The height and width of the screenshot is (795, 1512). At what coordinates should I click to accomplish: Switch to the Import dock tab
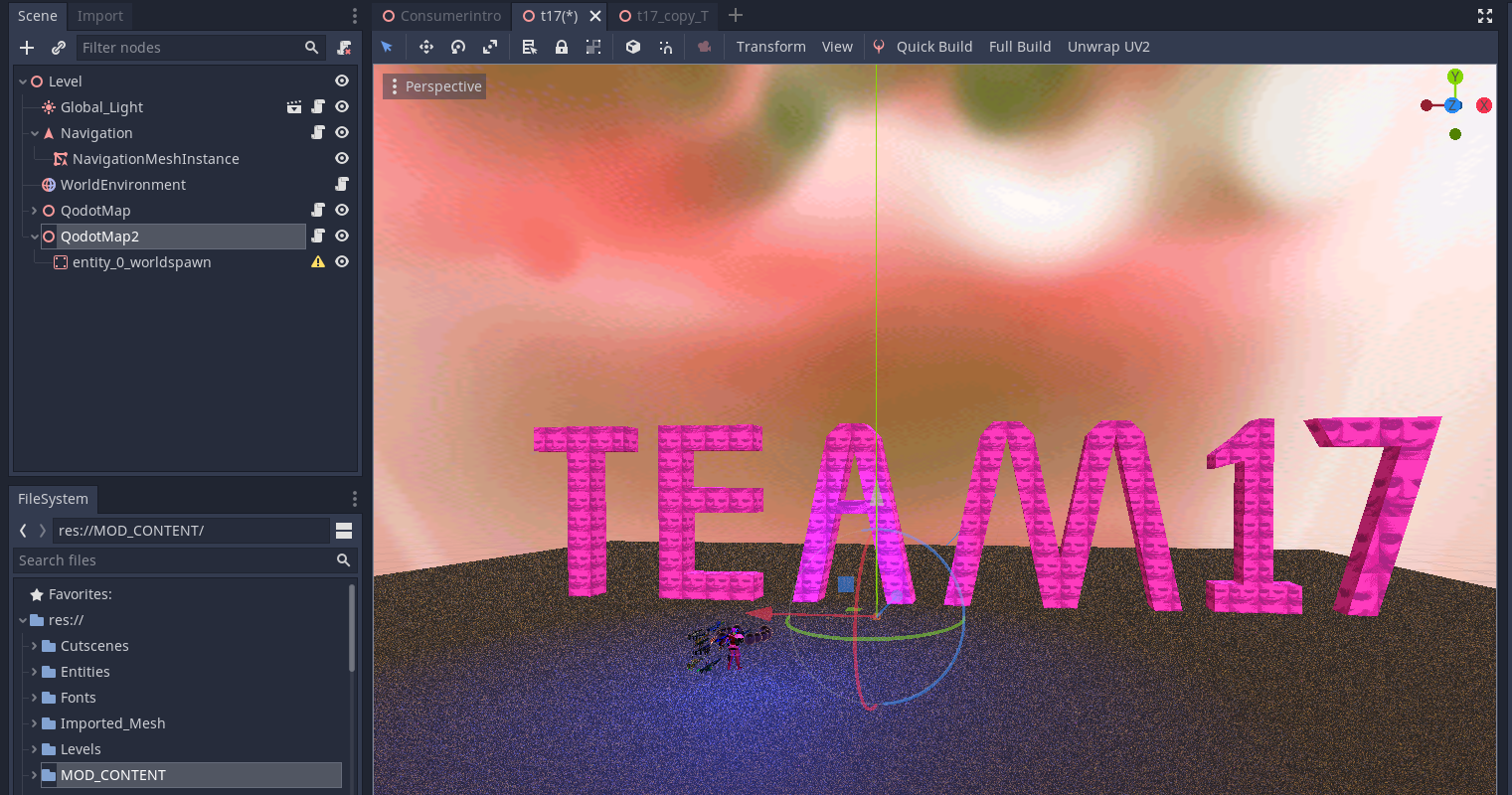click(x=100, y=16)
